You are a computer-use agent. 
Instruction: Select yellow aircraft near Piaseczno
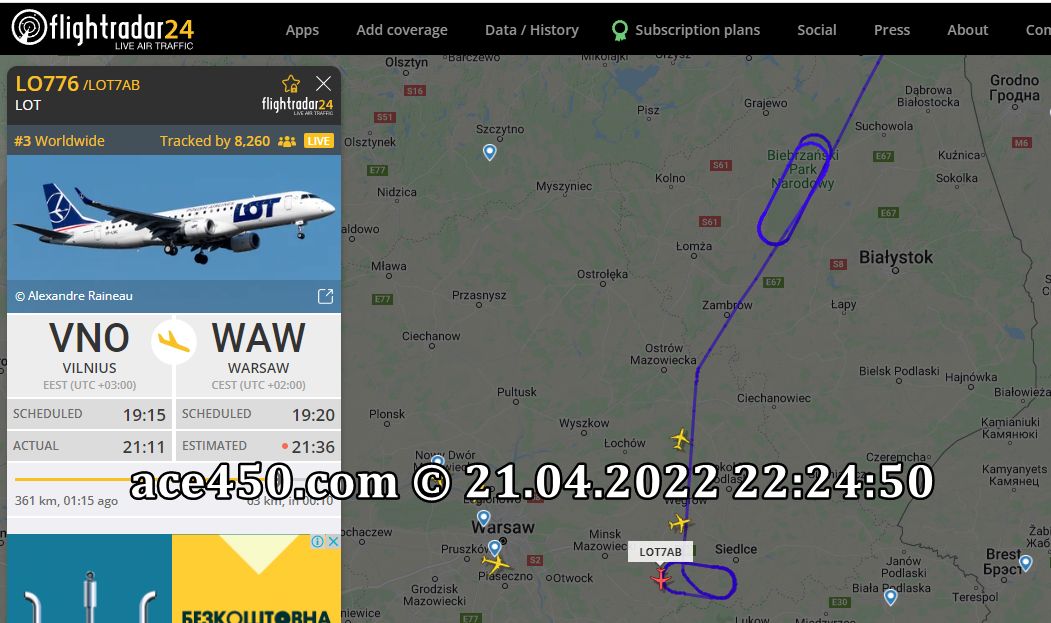(496, 563)
